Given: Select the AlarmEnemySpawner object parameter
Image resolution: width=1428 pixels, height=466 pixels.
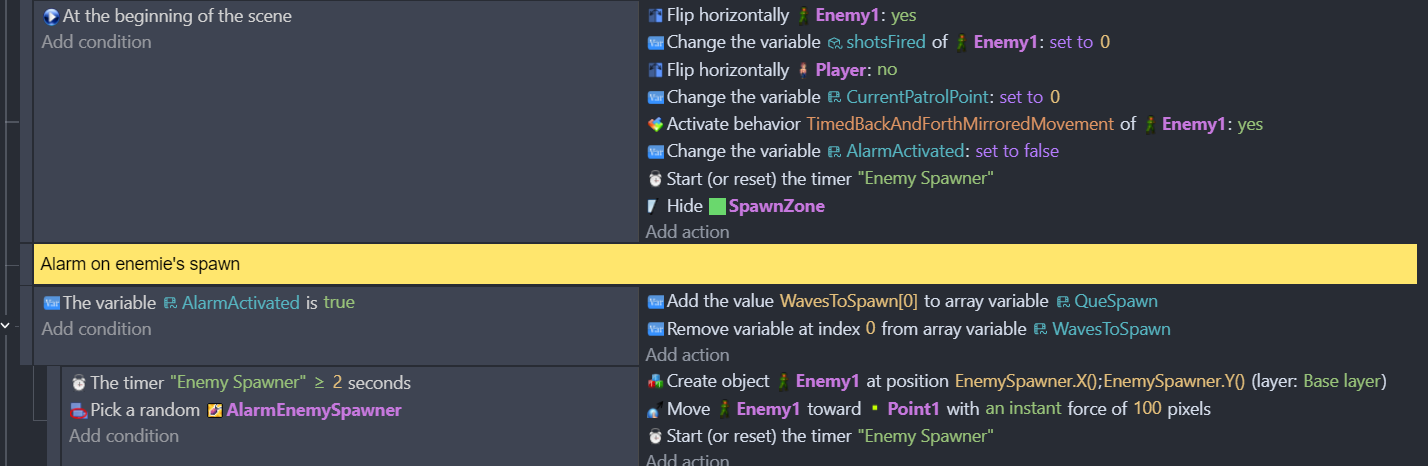Looking at the screenshot, I should pyautogui.click(x=313, y=410).
